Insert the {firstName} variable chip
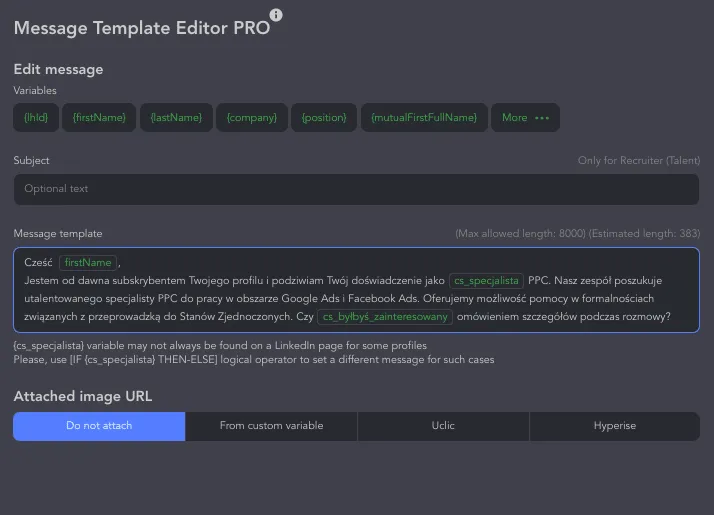The height and width of the screenshot is (515, 714). 99,117
